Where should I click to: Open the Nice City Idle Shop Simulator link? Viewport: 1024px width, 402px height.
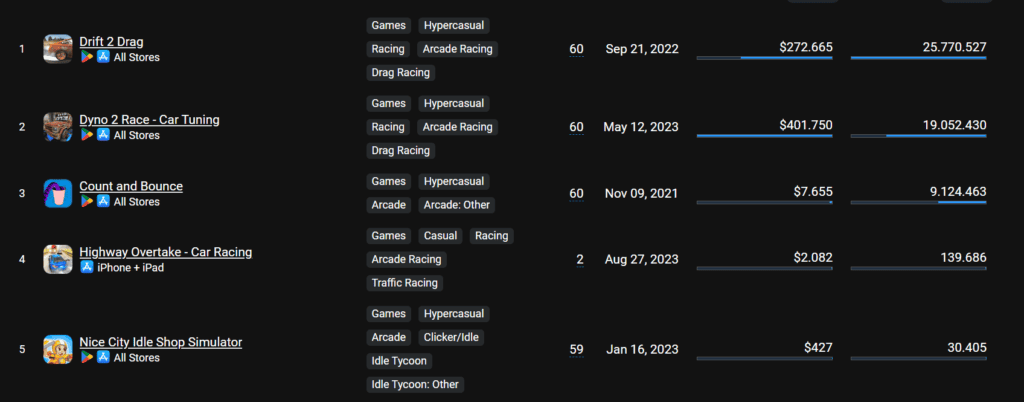point(161,342)
